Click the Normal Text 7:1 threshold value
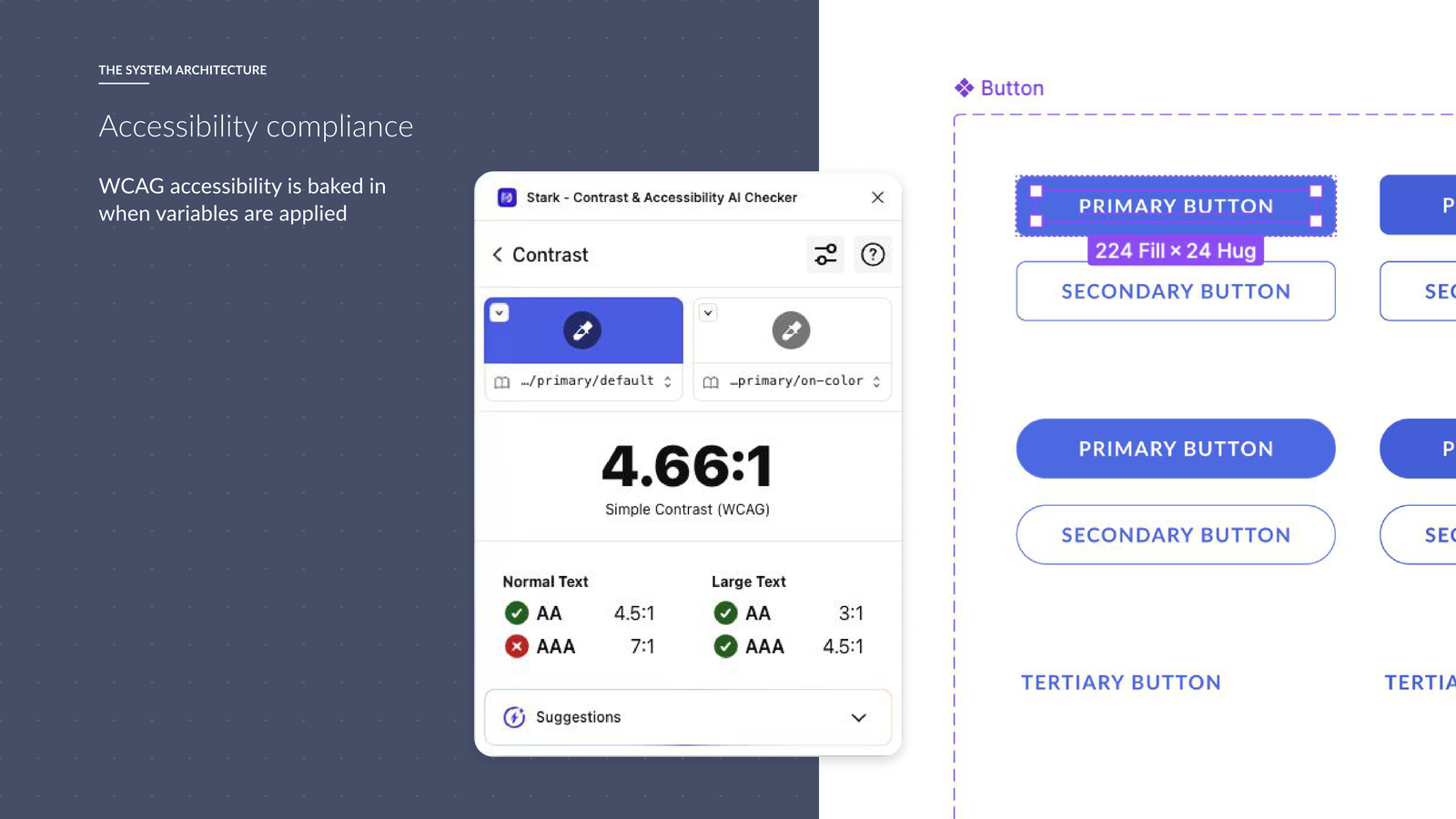The width and height of the screenshot is (1456, 819). click(x=642, y=646)
